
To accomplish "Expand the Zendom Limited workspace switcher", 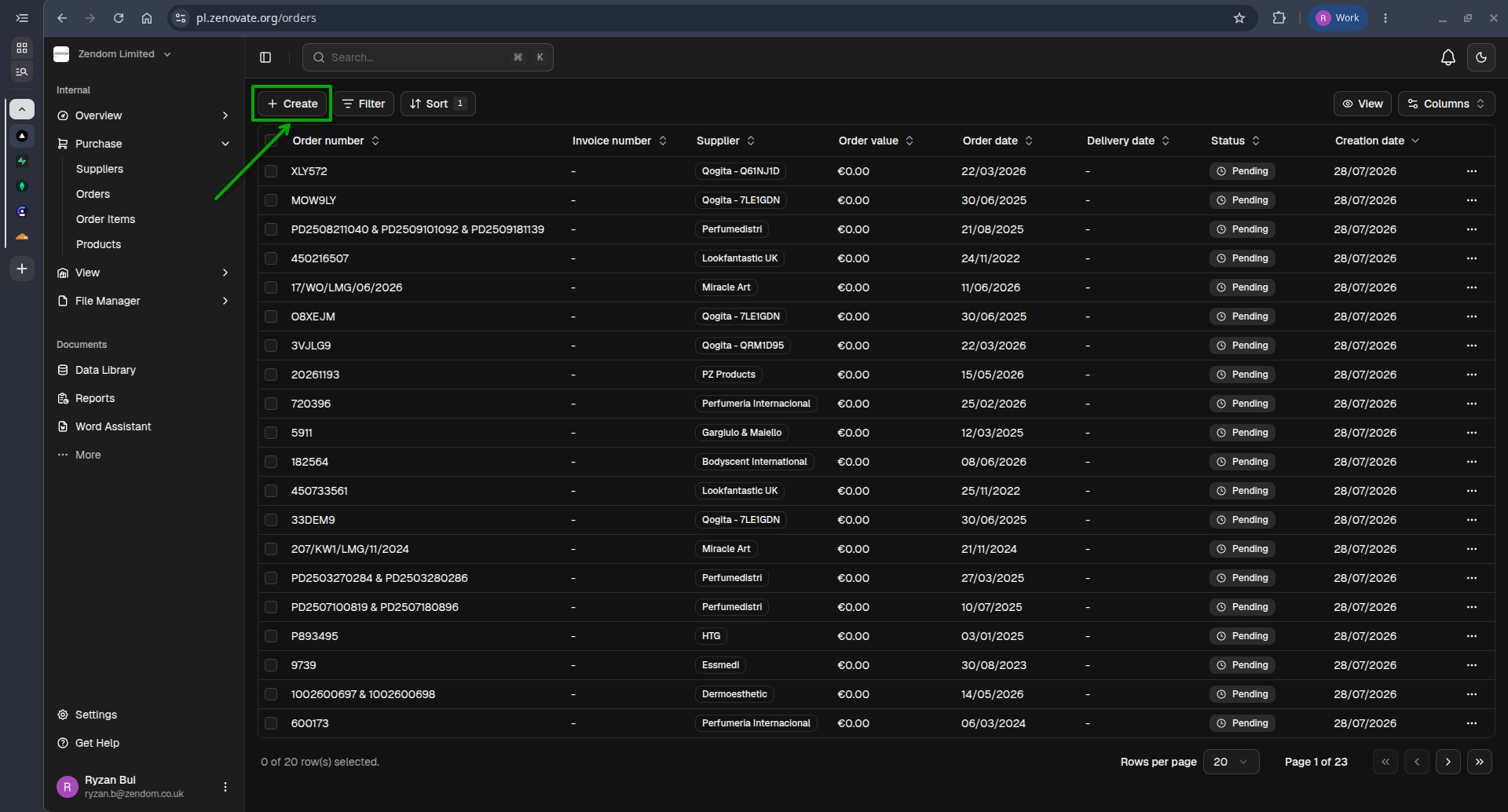I will click(x=113, y=54).
